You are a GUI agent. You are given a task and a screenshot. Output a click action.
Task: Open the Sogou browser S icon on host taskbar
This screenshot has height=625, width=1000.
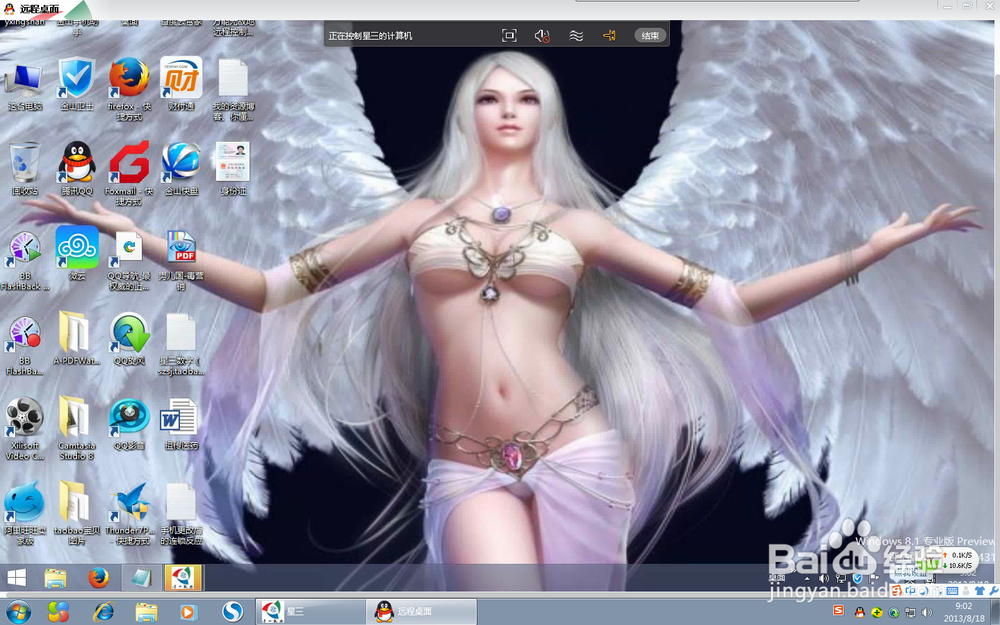[232, 612]
